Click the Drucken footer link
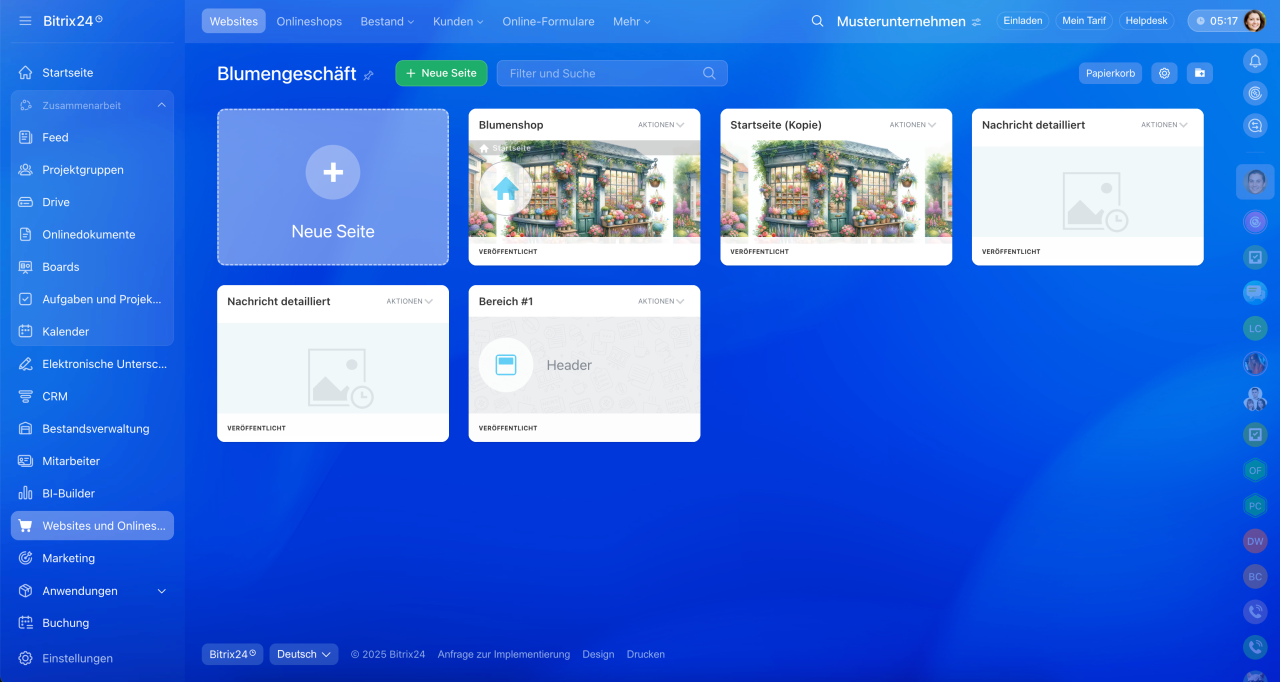1280x682 pixels. 646,654
